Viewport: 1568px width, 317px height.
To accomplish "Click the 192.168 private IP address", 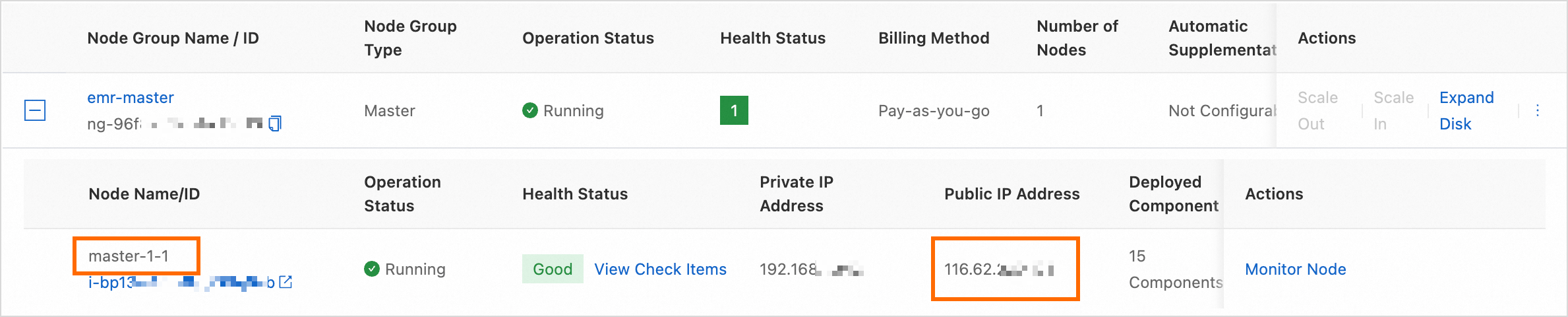I will pyautogui.click(x=811, y=269).
